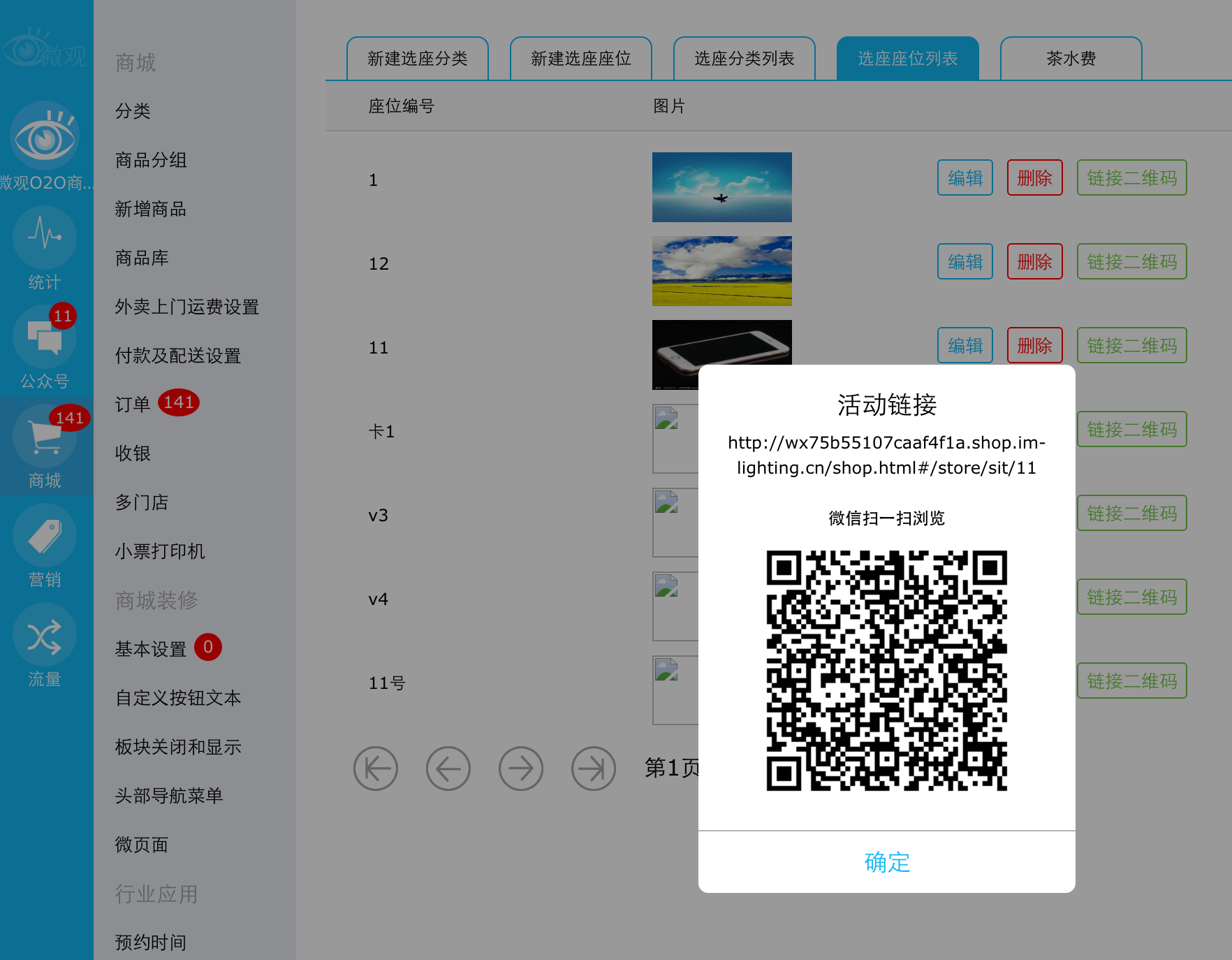Click the QR code image
Viewport: 1232px width, 960px height.
(887, 671)
